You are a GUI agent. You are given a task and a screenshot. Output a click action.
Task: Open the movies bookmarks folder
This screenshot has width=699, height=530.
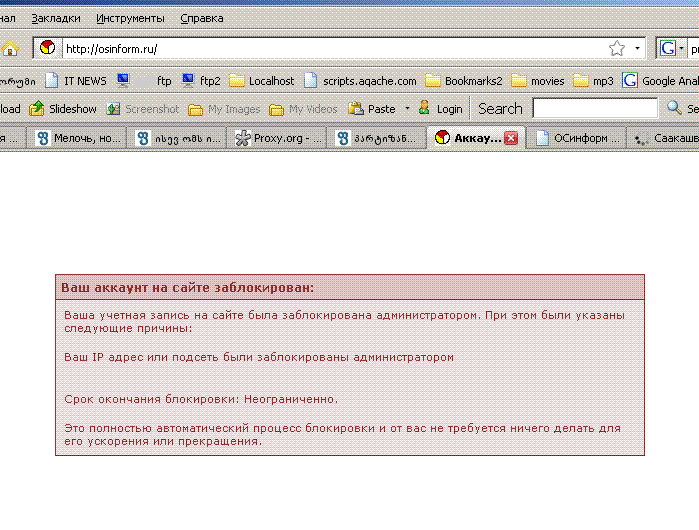point(538,81)
